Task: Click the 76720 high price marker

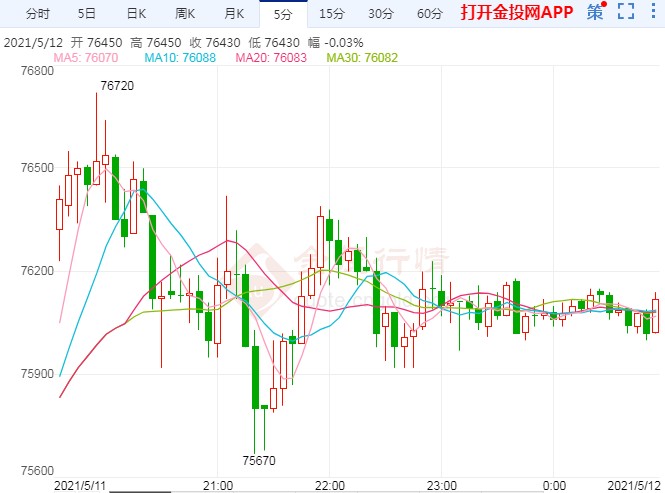Action: click(117, 86)
